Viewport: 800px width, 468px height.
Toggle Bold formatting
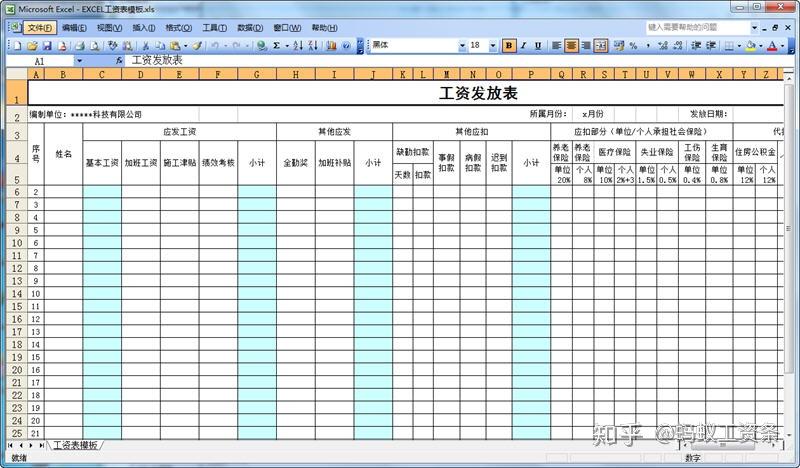point(509,46)
